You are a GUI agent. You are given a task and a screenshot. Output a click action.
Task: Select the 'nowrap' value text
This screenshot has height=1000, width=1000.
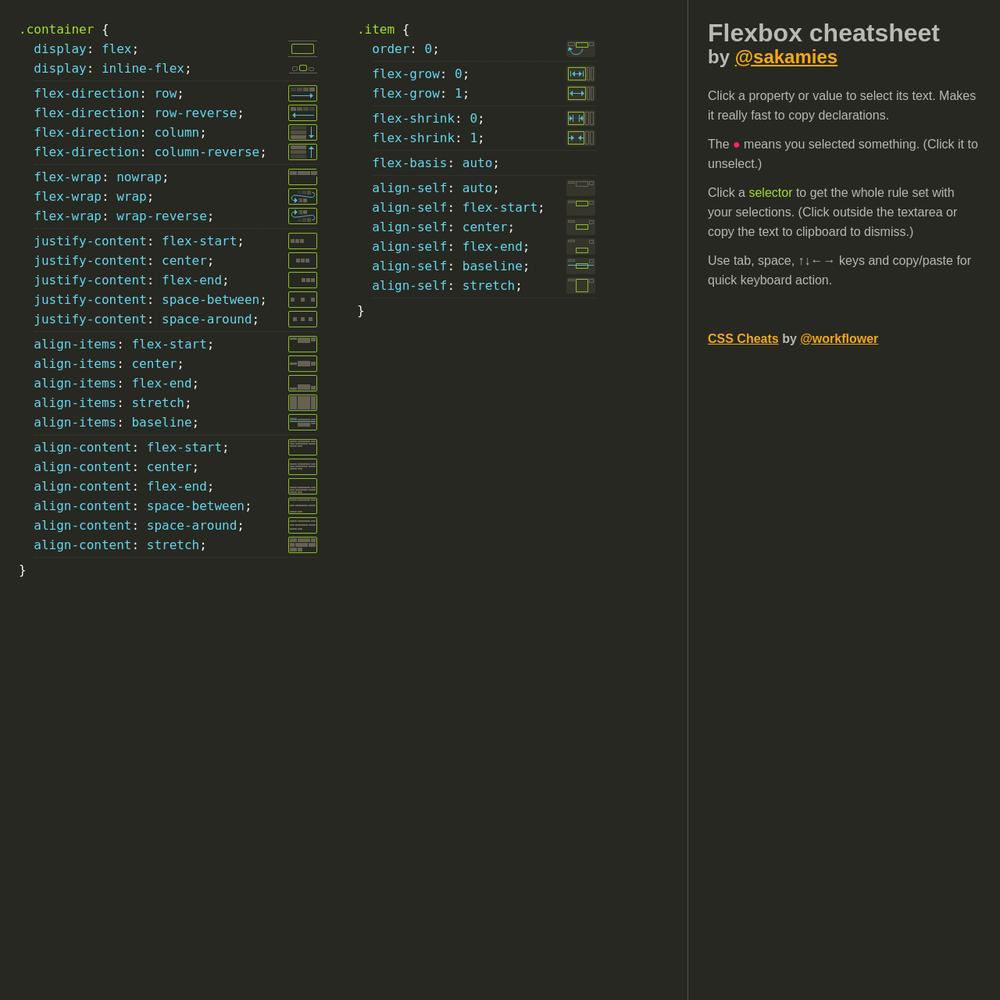pos(139,177)
